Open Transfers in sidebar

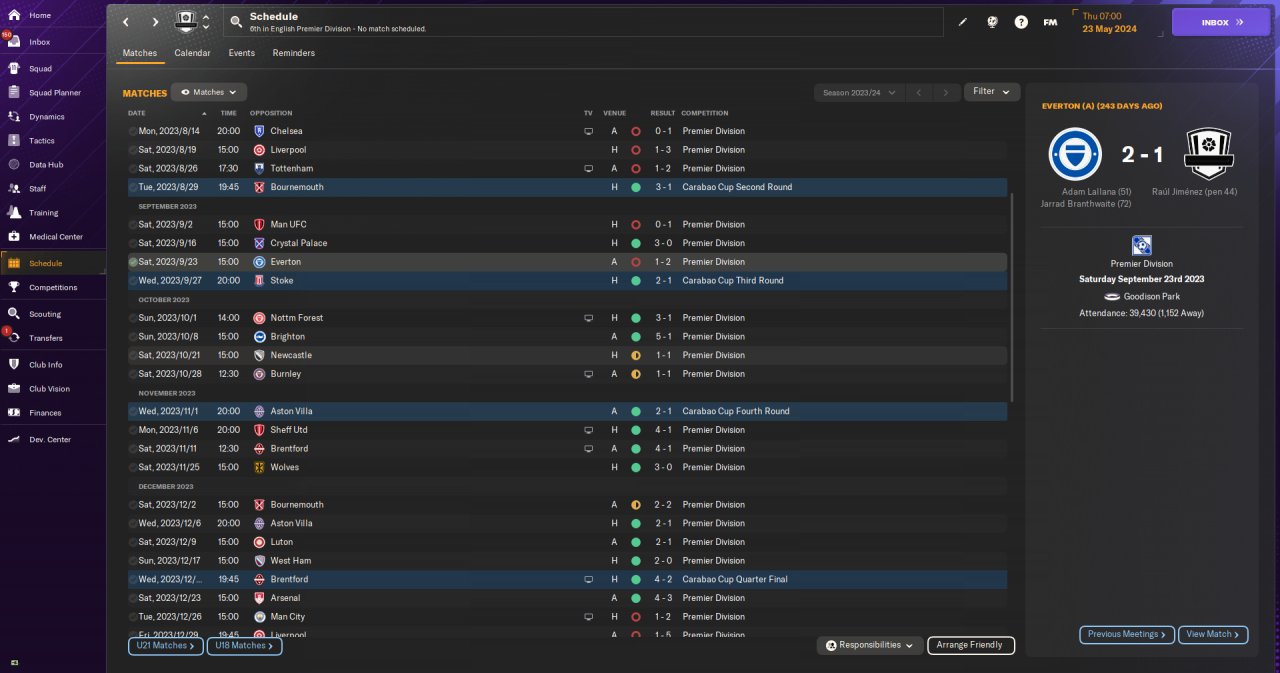pos(45,338)
